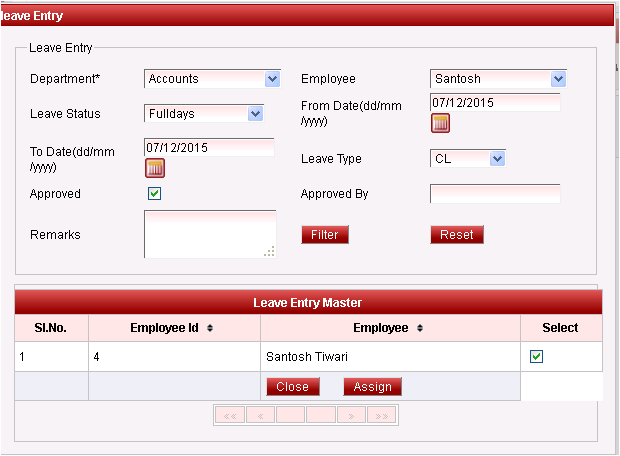Click into the Approved By text field
The height and width of the screenshot is (456, 620).
495,194
